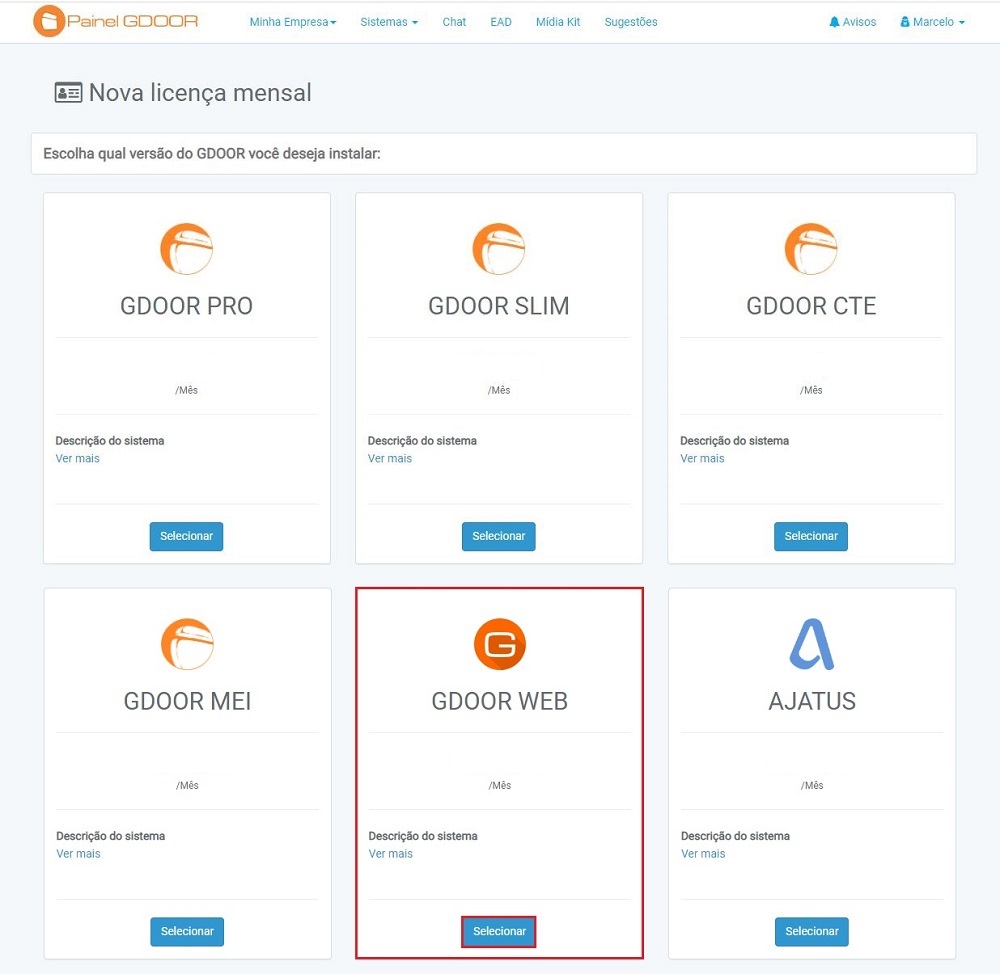1000x974 pixels.
Task: Click Descrição do sistema under AJATUS
Action: (x=735, y=836)
